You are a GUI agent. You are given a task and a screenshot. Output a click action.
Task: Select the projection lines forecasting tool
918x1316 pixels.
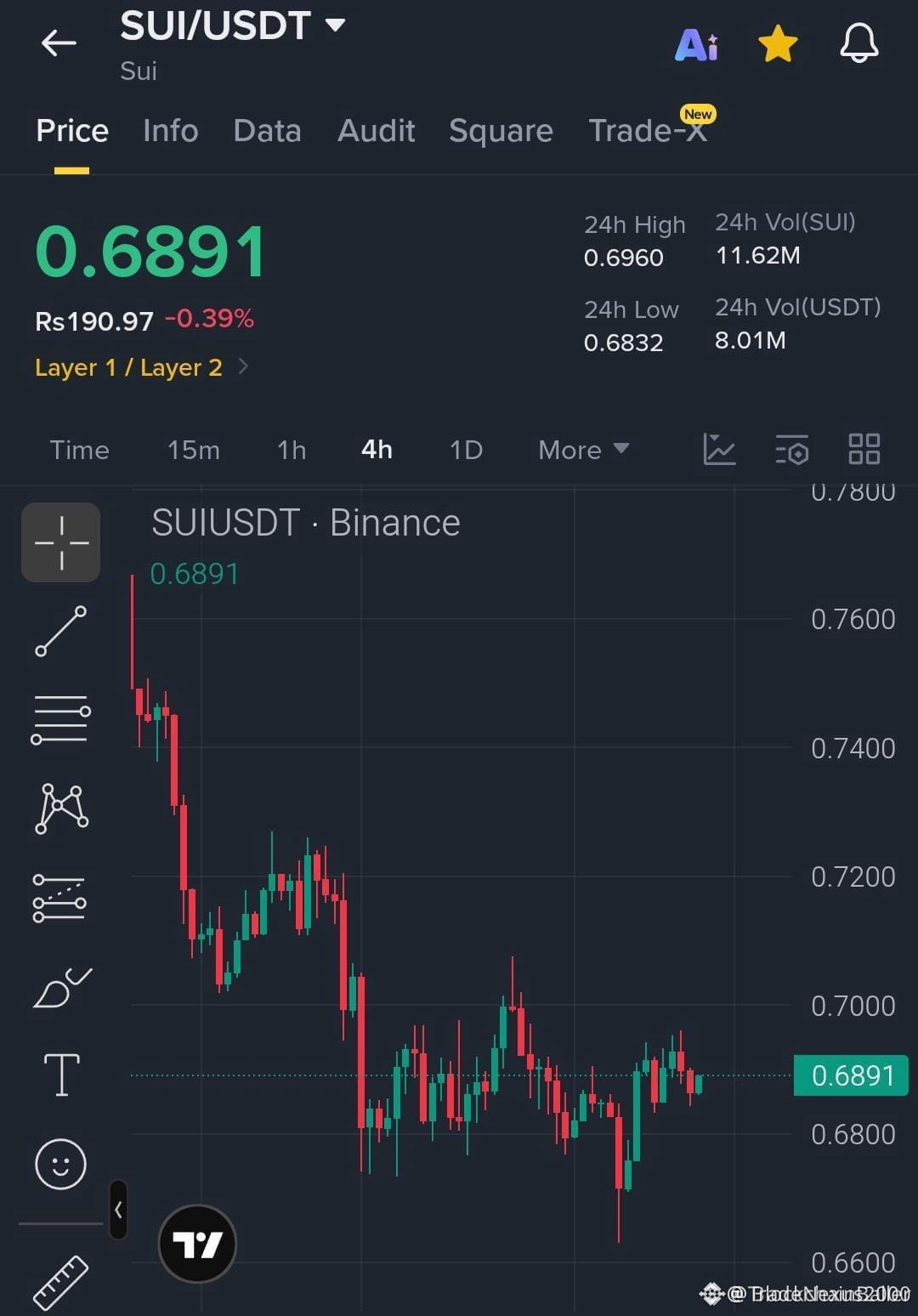coord(59,898)
